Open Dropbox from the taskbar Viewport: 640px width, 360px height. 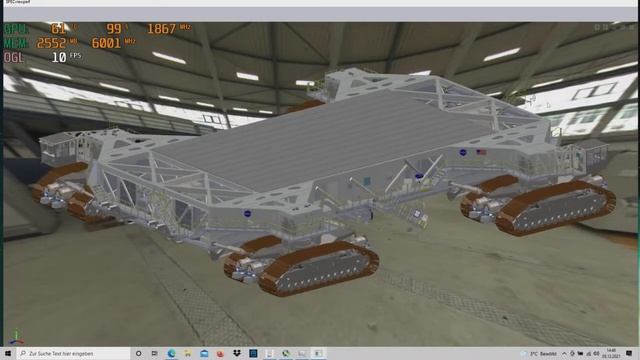237,353
